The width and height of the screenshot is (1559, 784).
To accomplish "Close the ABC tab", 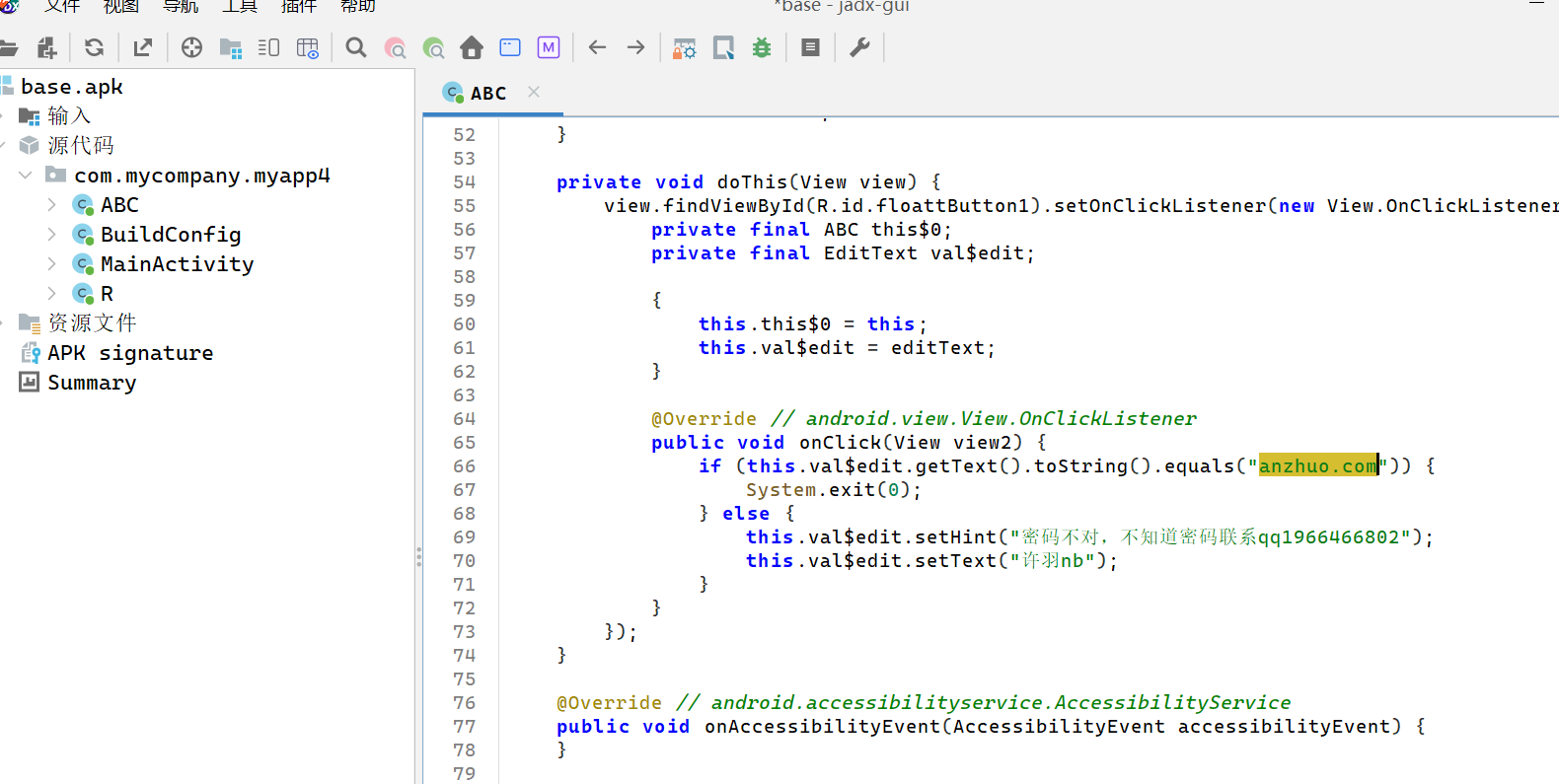I will [x=534, y=92].
